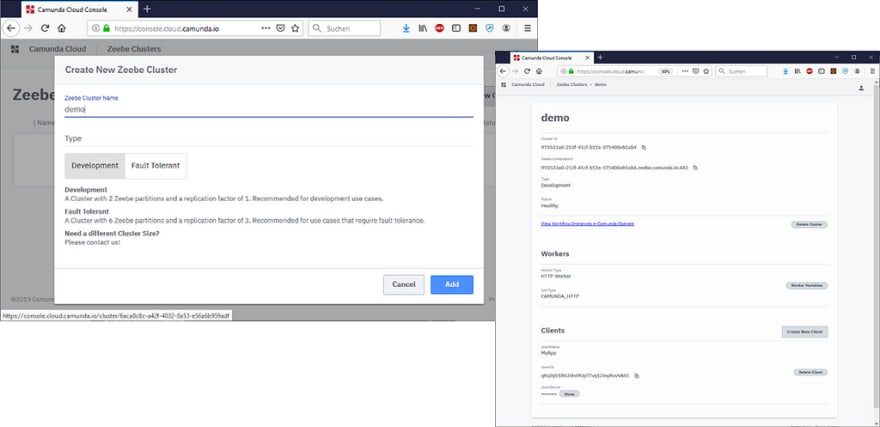This screenshot has width=880, height=427.
Task: Click the Suchen search box in left window
Action: pyautogui.click(x=345, y=28)
